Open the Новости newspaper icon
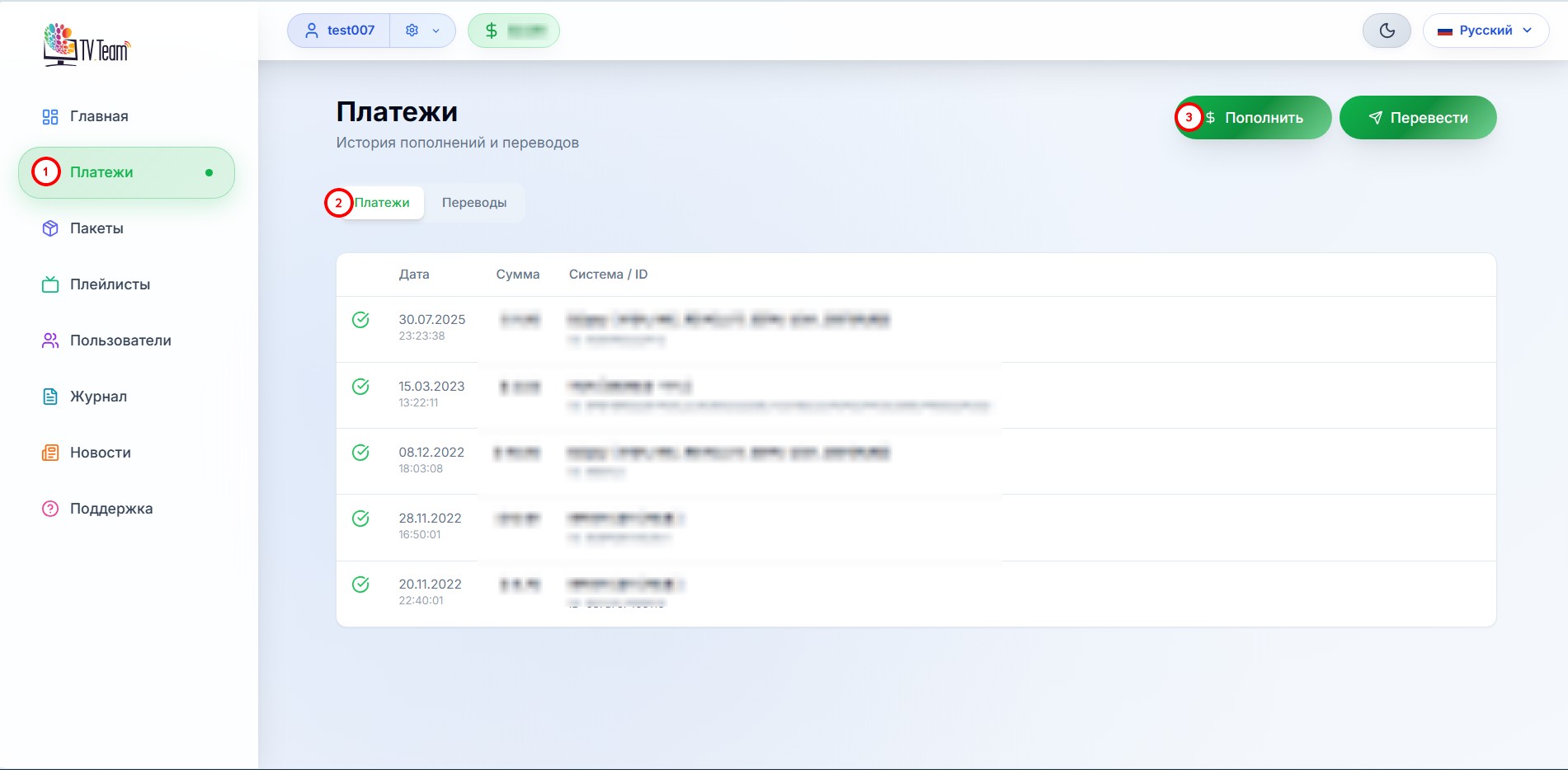 [x=50, y=453]
